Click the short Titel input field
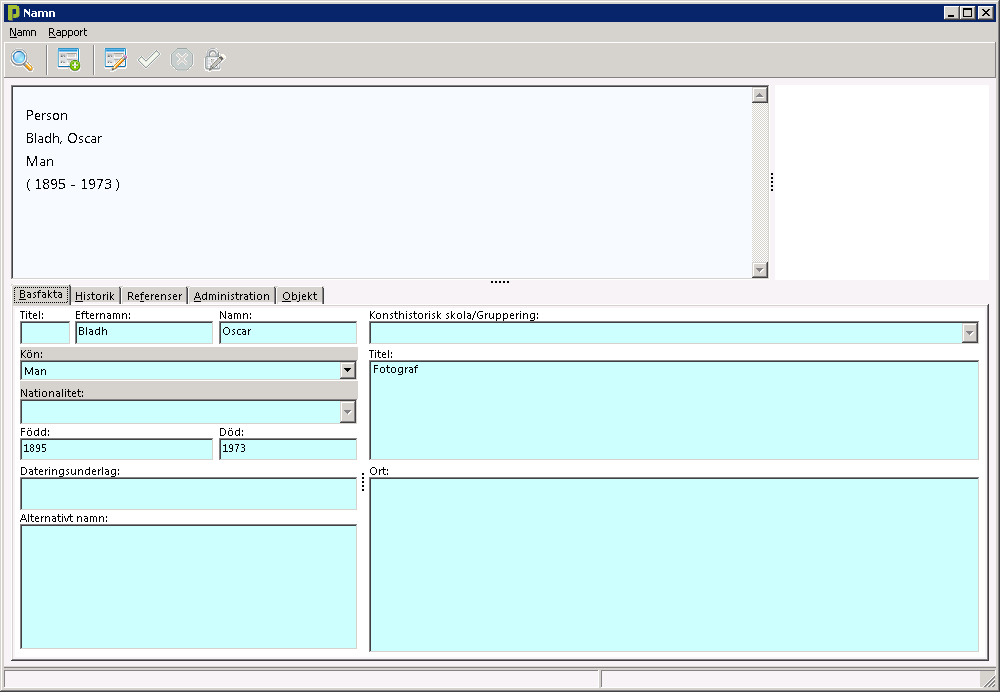Viewport: 1000px width, 692px height. (x=45, y=332)
